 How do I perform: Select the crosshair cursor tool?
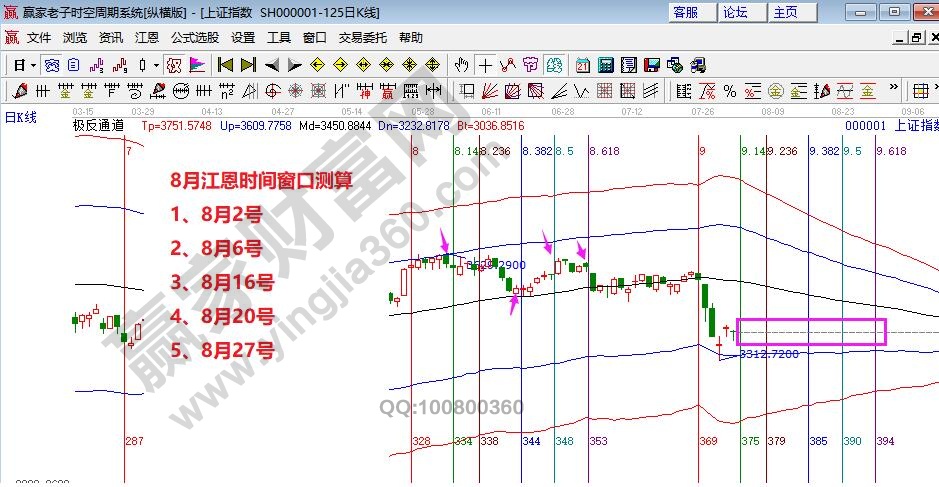coord(485,65)
